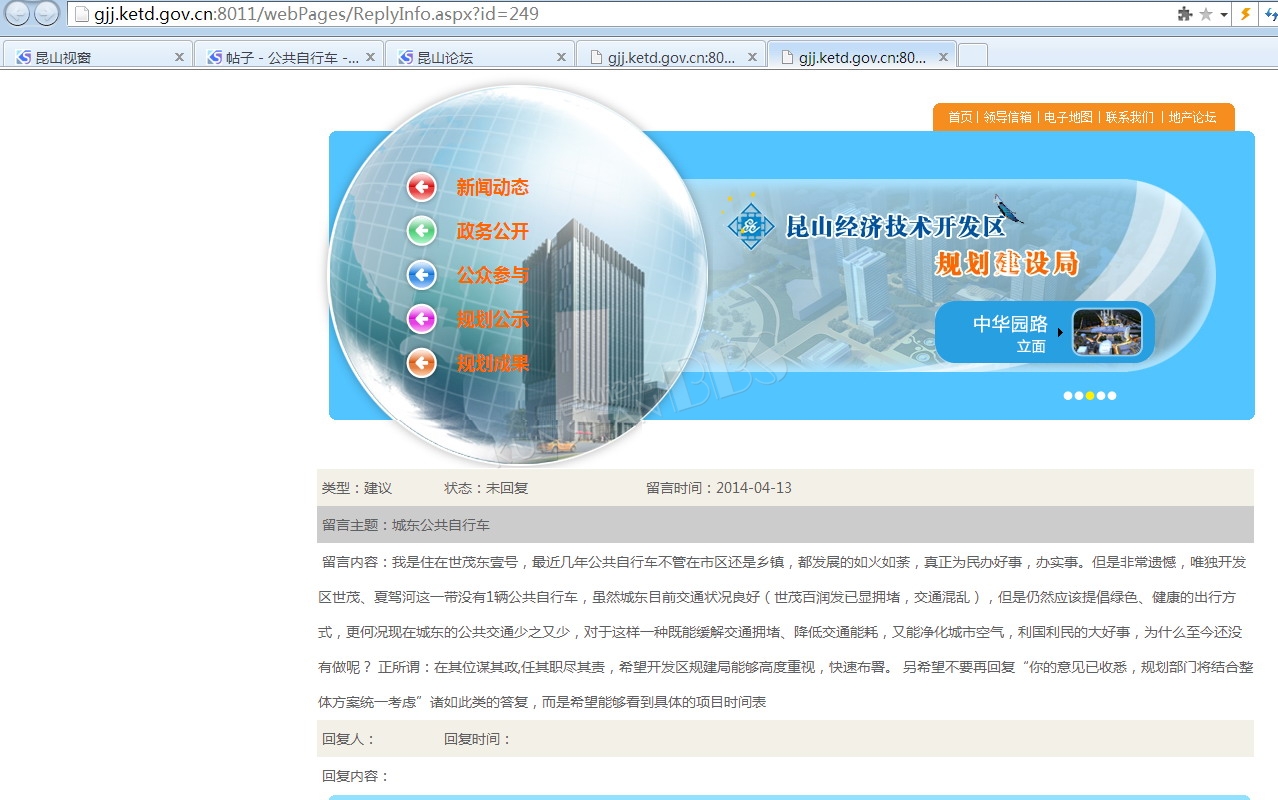This screenshot has width=1278, height=800.
Task: Click the page icon beside the URL
Action: pos(82,14)
